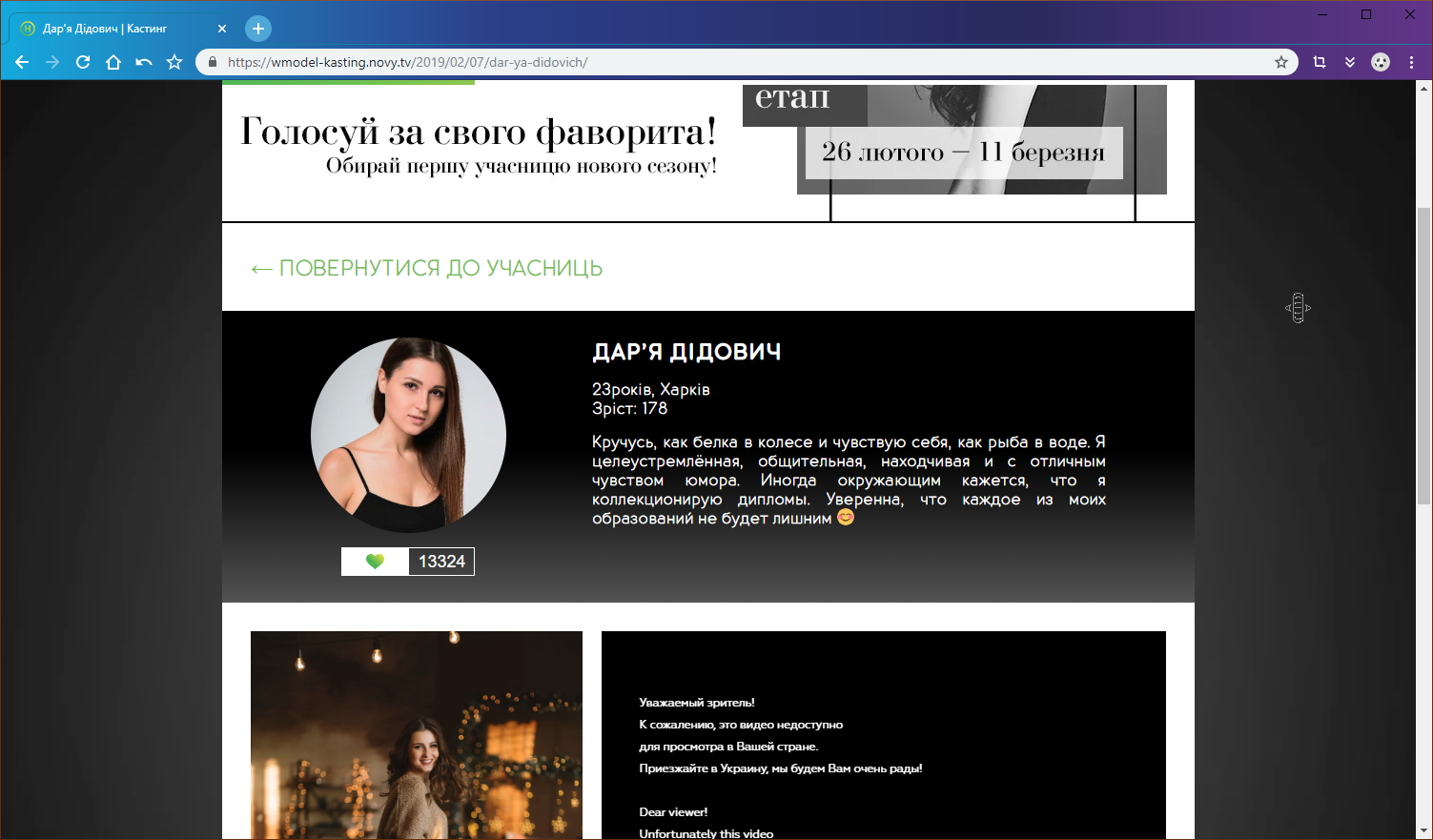Image resolution: width=1433 pixels, height=840 pixels.
Task: Click ПОВЕРНУТИСЯ ДО УЧАСНИЦЬ link
Action: 426,269
